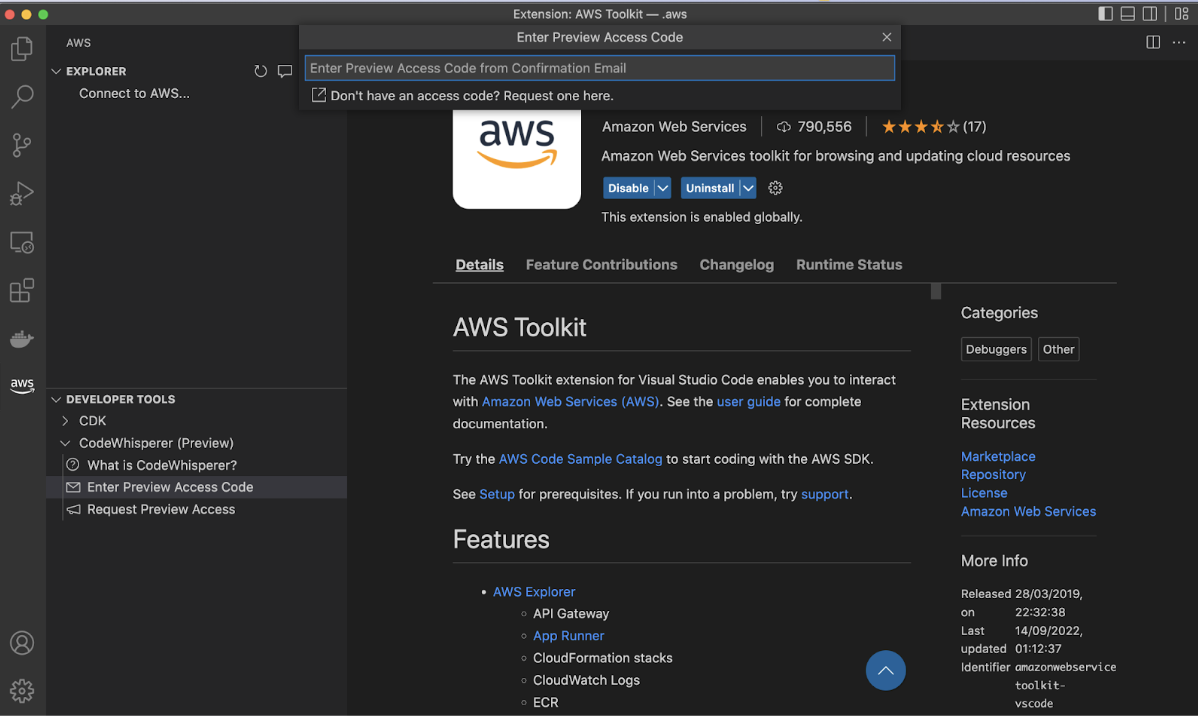The height and width of the screenshot is (718, 1198).
Task: Select the AWS activity bar icon
Action: (x=22, y=385)
